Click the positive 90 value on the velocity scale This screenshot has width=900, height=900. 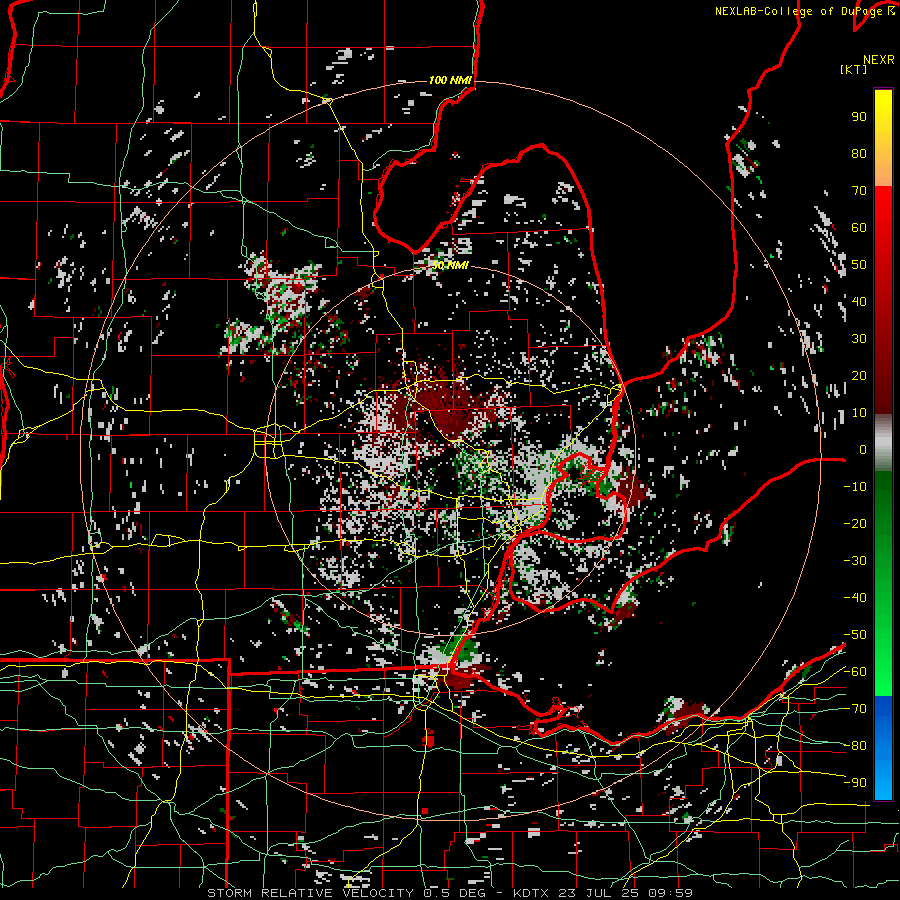859,117
